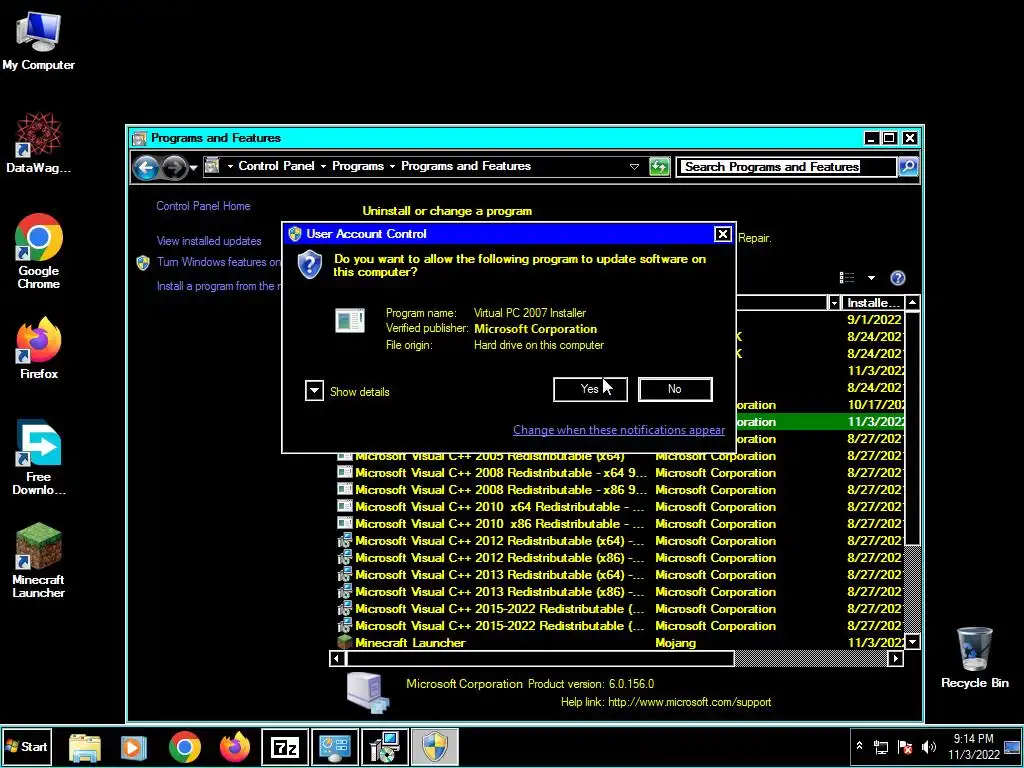1024x768 pixels.
Task: Select Microsoft Visual C++ 2010 x86 Redistributable row
Action: 620,524
